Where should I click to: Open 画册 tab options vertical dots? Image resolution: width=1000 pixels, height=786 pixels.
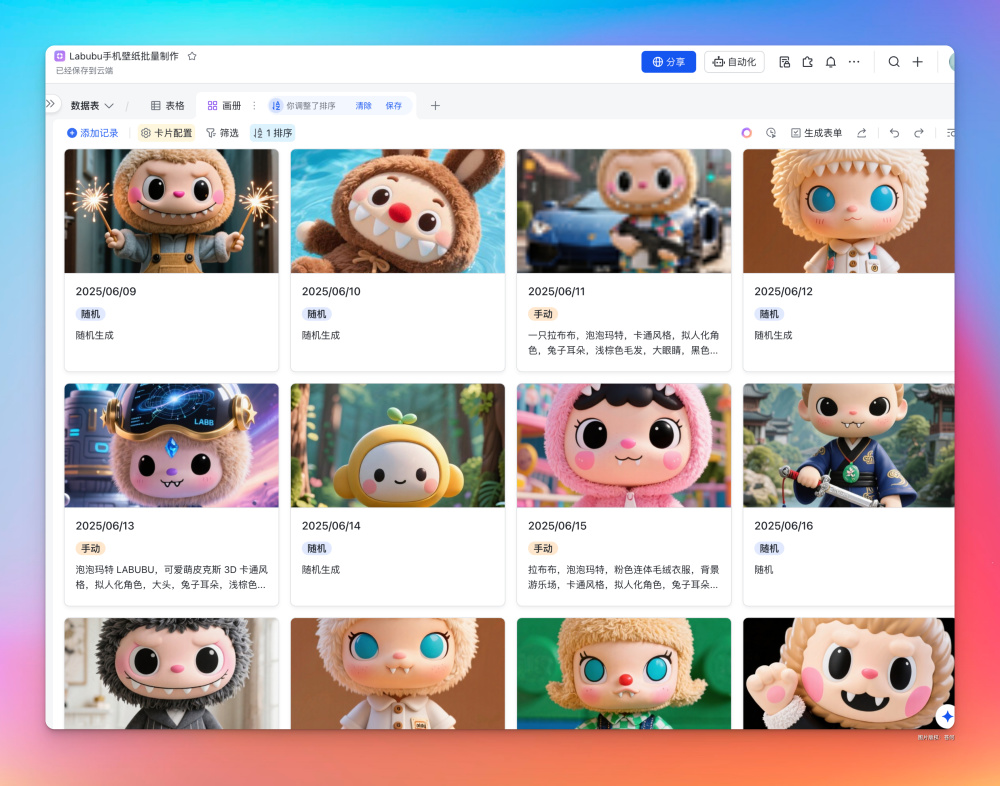point(254,105)
